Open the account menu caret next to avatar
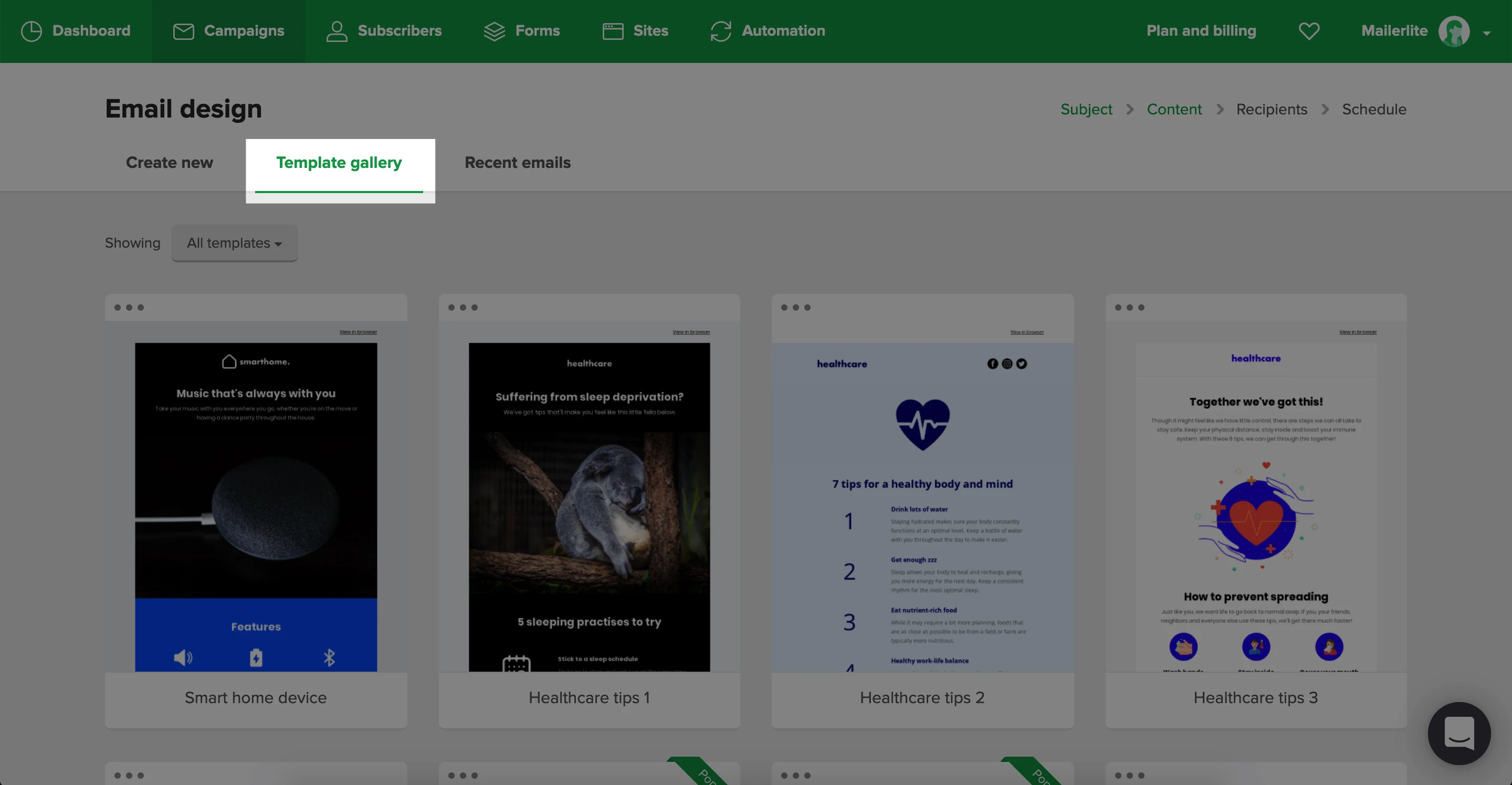Screen dimensions: 1512x785 (1486, 33)
